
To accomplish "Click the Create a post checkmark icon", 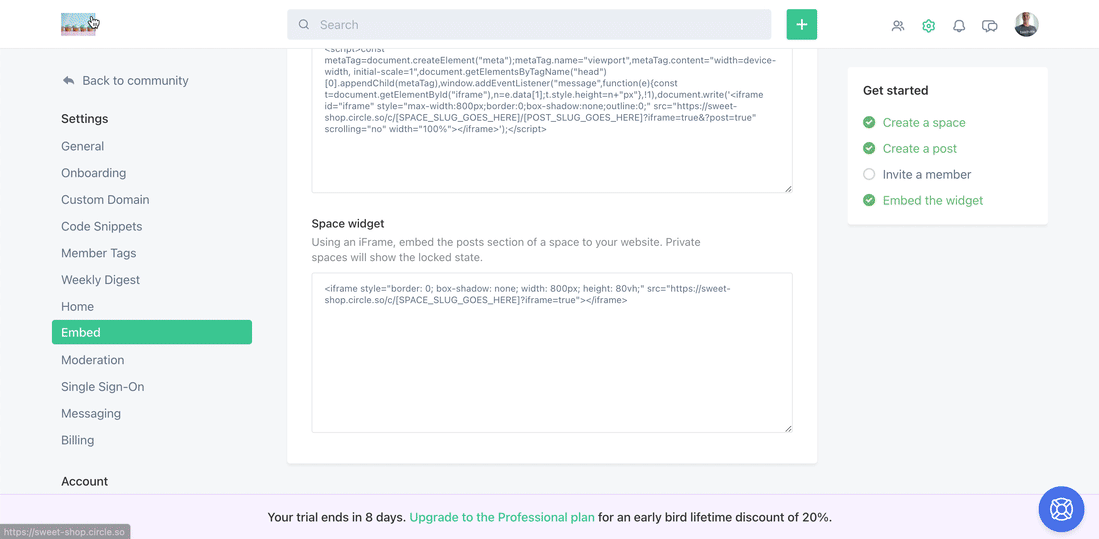I will tap(869, 149).
